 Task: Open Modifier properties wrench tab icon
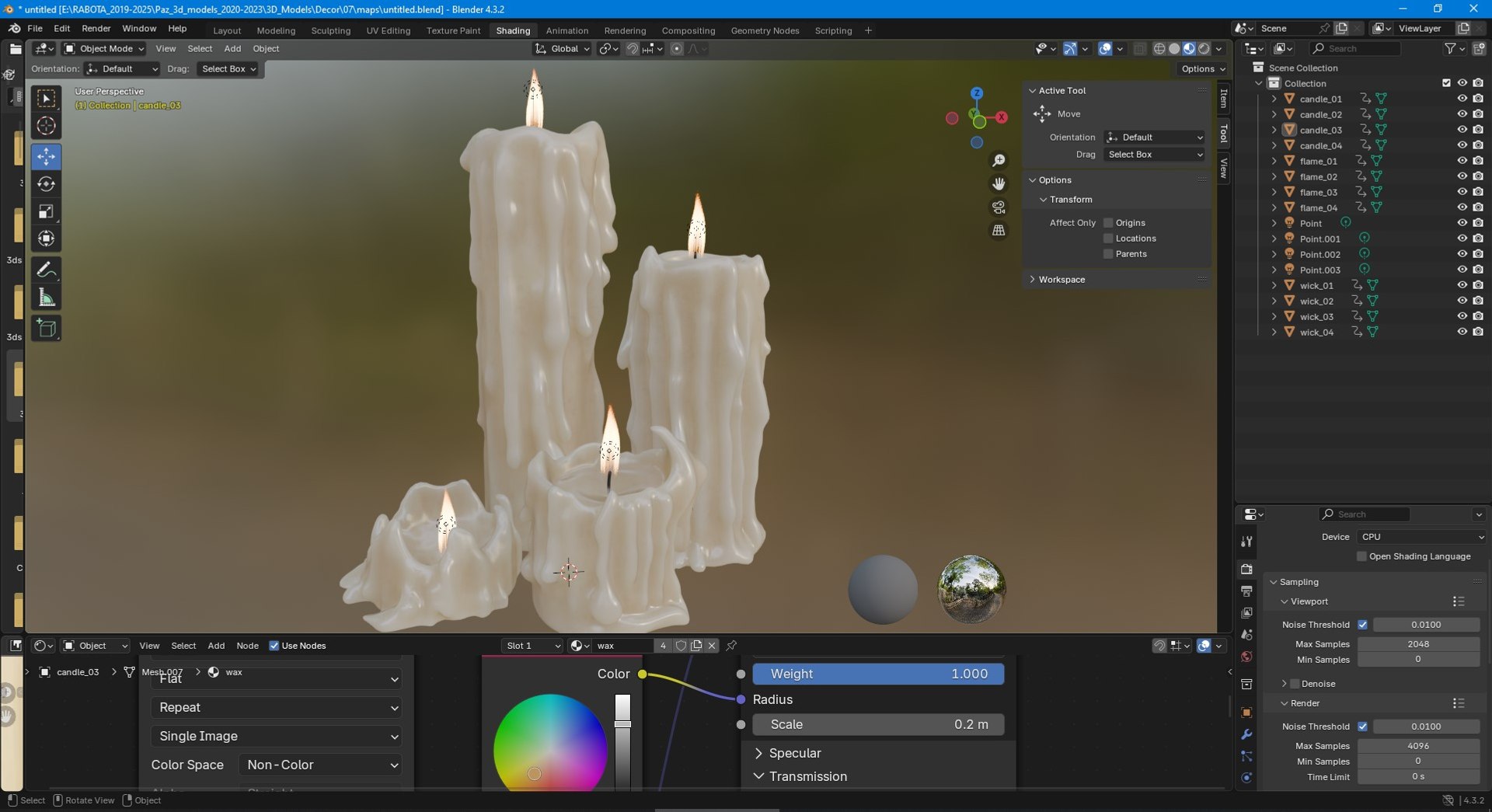pyautogui.click(x=1246, y=734)
